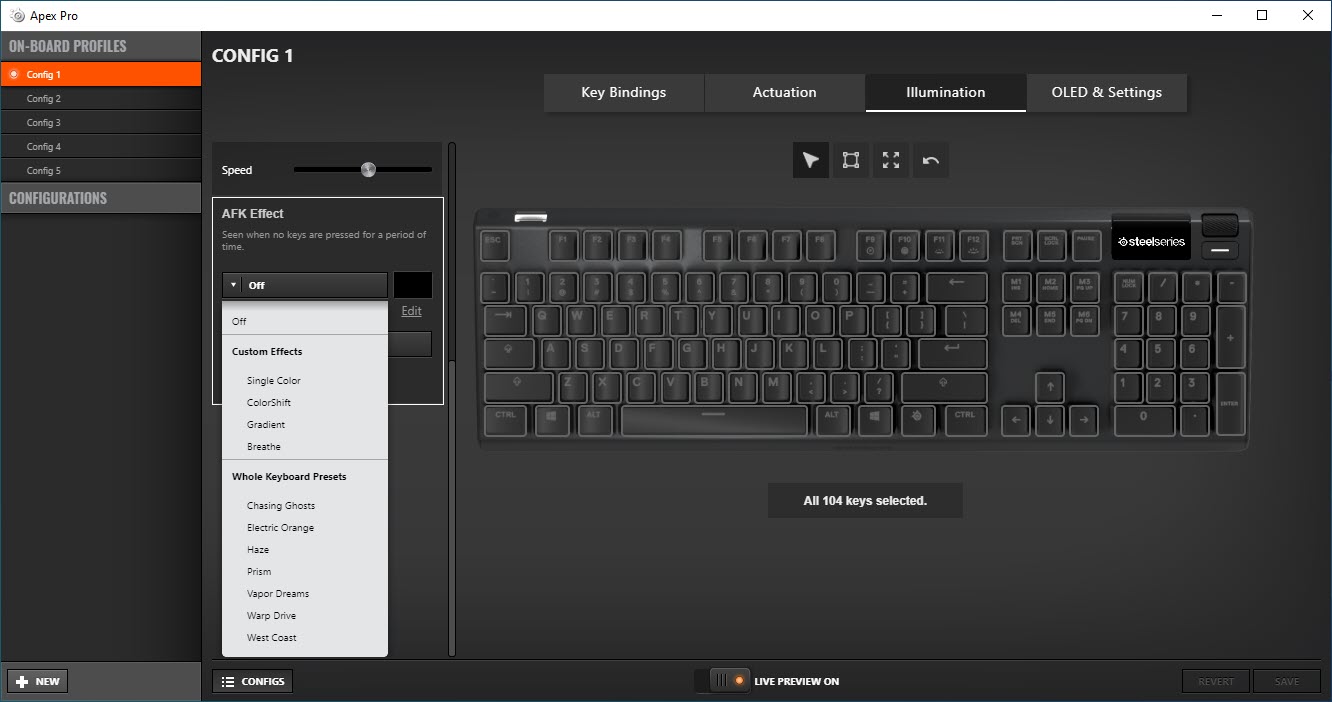The height and width of the screenshot is (702, 1332).
Task: Select the Config 1 on-board profile
Action: 101,74
